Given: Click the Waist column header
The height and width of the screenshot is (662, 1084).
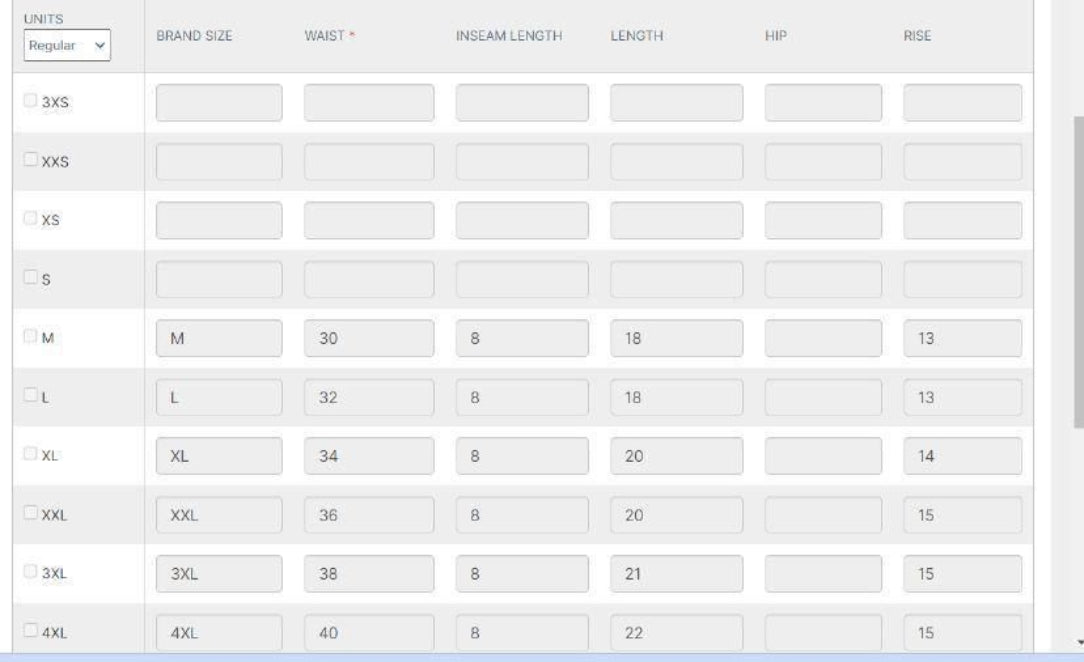Looking at the screenshot, I should pos(327,33).
